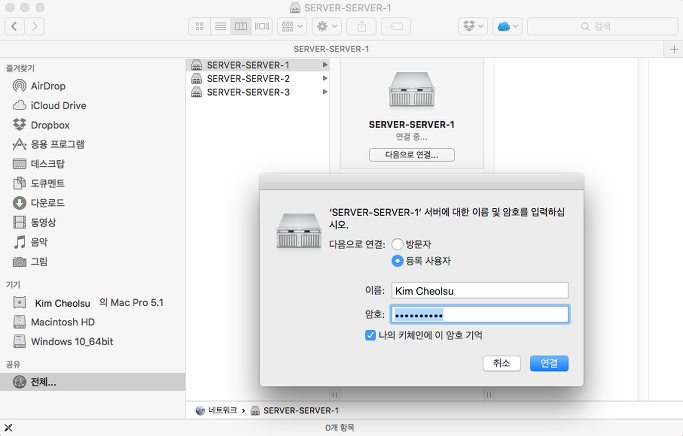Open 도큐멘트 in sidebar

point(39,183)
